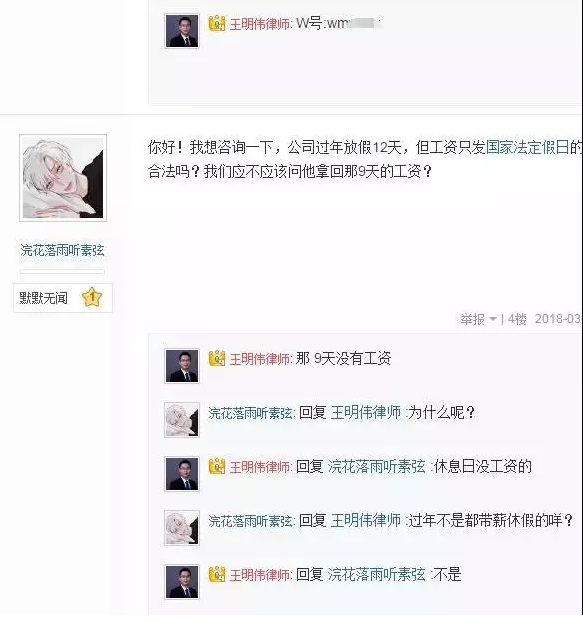Open 浣花落雨听素弦's name in the 为什么呢 reply

[250, 413]
